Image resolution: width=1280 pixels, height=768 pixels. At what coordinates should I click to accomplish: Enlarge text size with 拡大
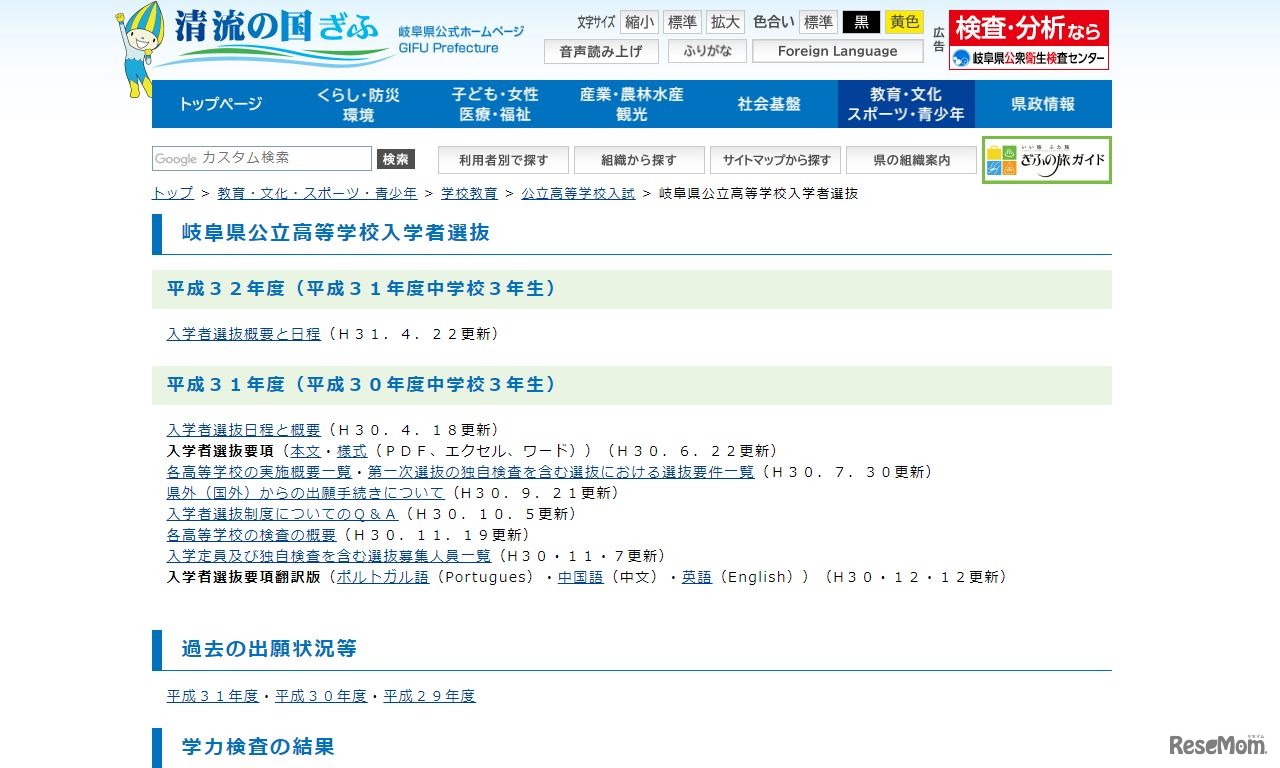[x=724, y=21]
